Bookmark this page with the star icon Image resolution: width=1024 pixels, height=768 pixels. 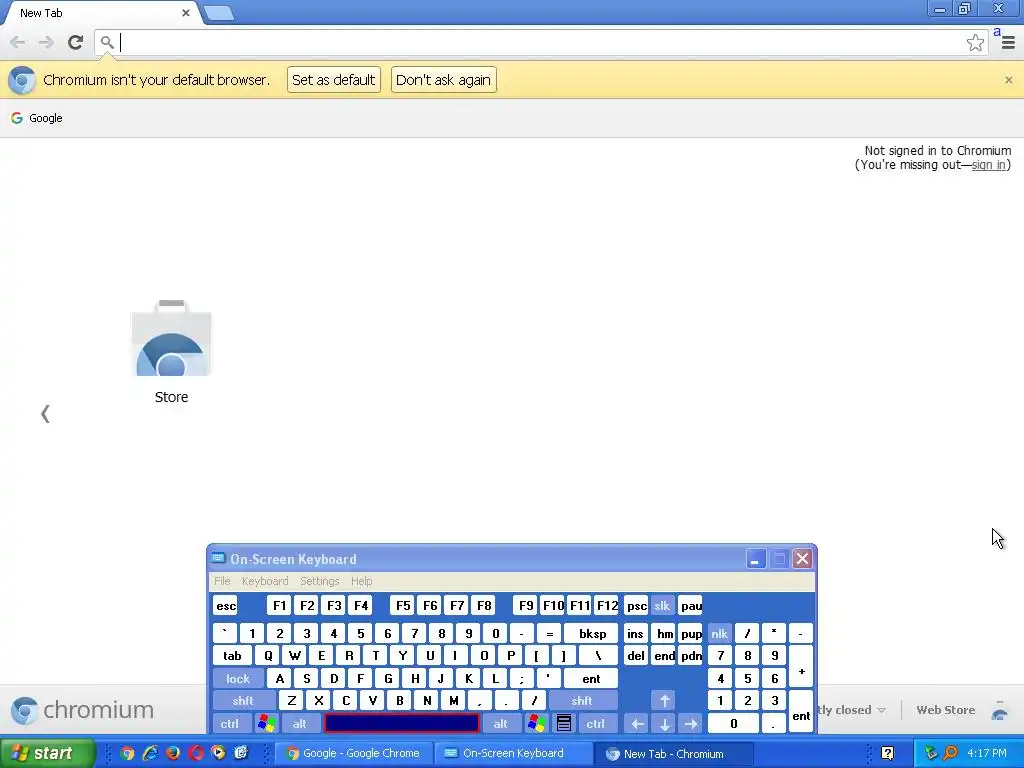coord(975,42)
